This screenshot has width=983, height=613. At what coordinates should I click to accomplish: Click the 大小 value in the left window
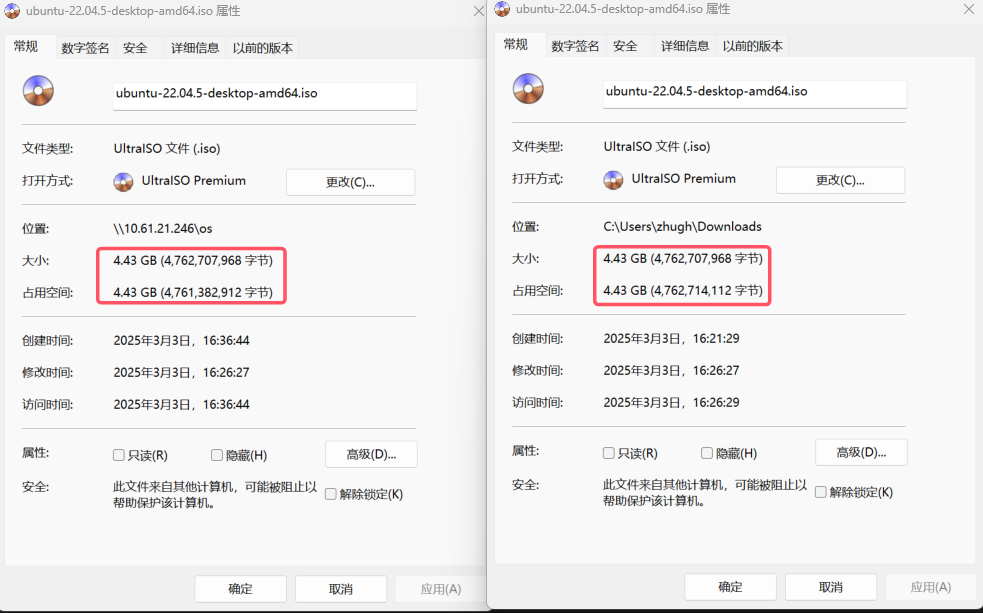pos(193,261)
